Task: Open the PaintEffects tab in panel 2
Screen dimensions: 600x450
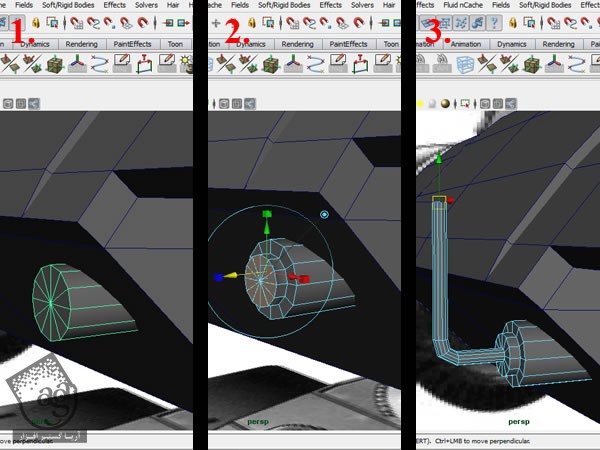Action: 349,44
